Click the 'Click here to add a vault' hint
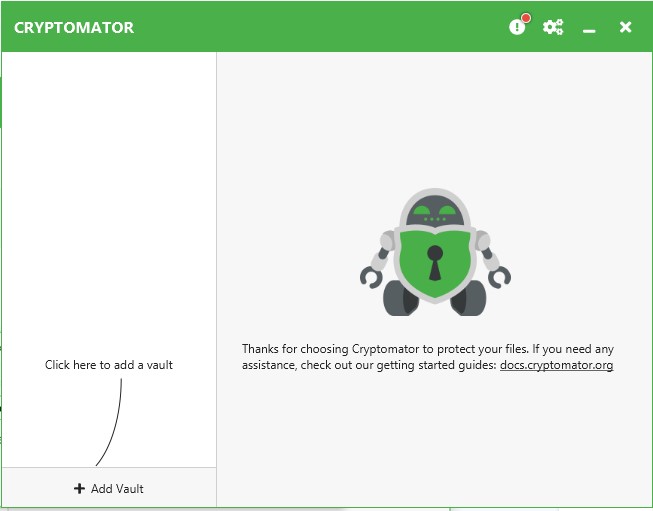Image resolution: width=653 pixels, height=511 pixels. point(109,365)
